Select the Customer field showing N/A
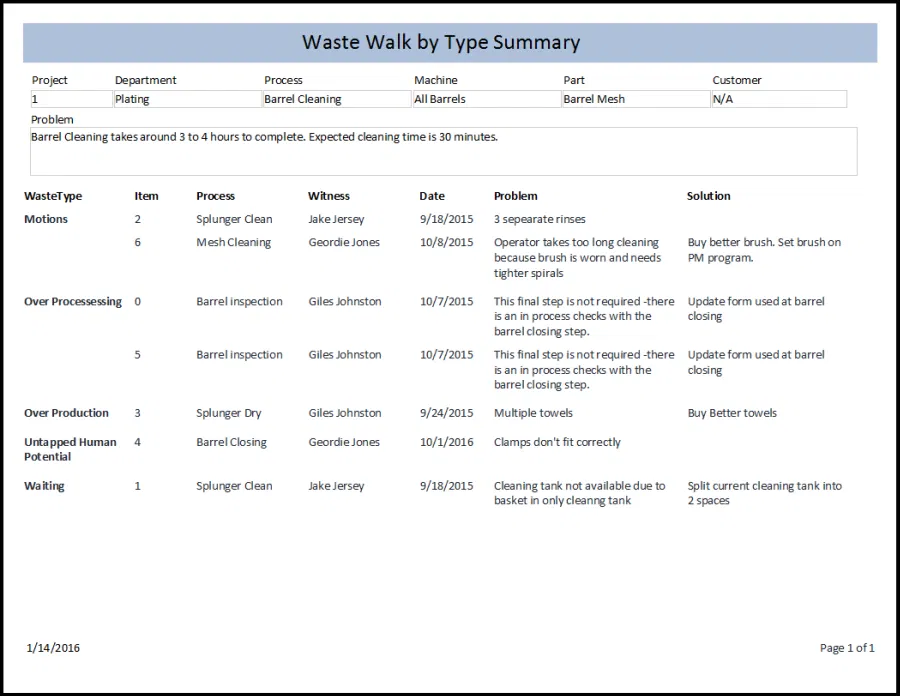Screen dimensions: 900x696 (778, 99)
